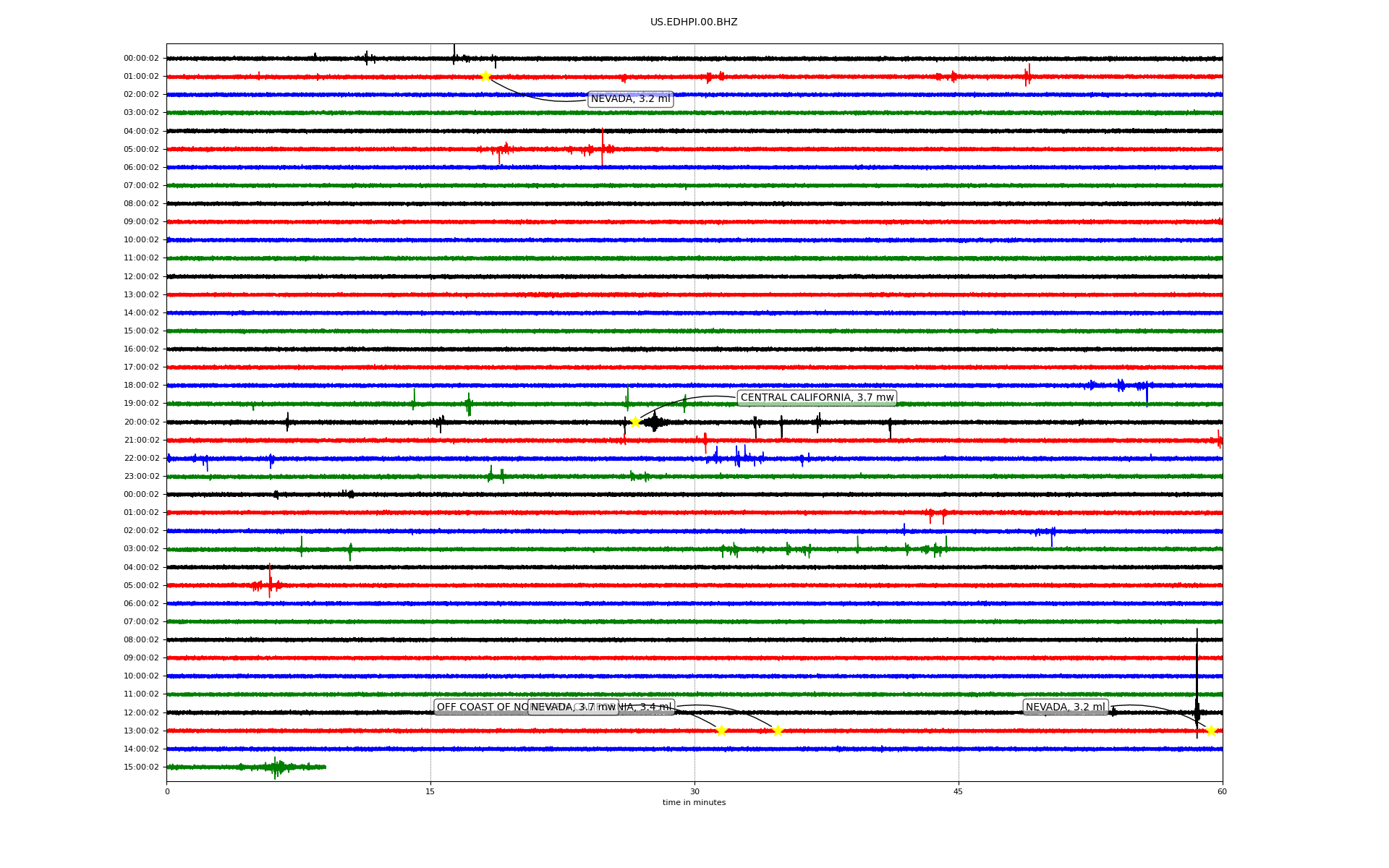Click the x-axis label 'time in minutes'
Image resolution: width=1389 pixels, height=868 pixels.
[694, 803]
